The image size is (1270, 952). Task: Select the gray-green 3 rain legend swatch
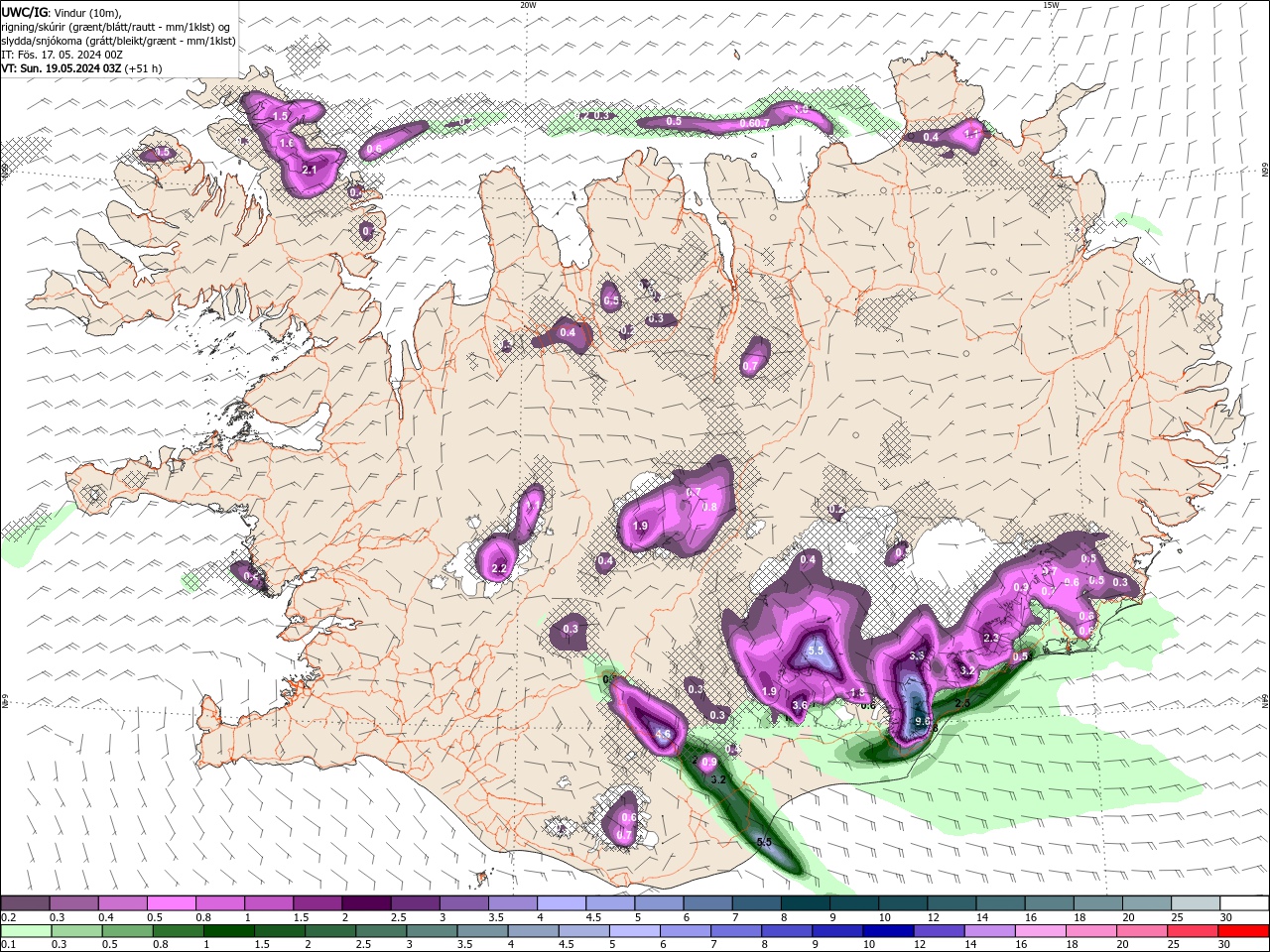432,931
